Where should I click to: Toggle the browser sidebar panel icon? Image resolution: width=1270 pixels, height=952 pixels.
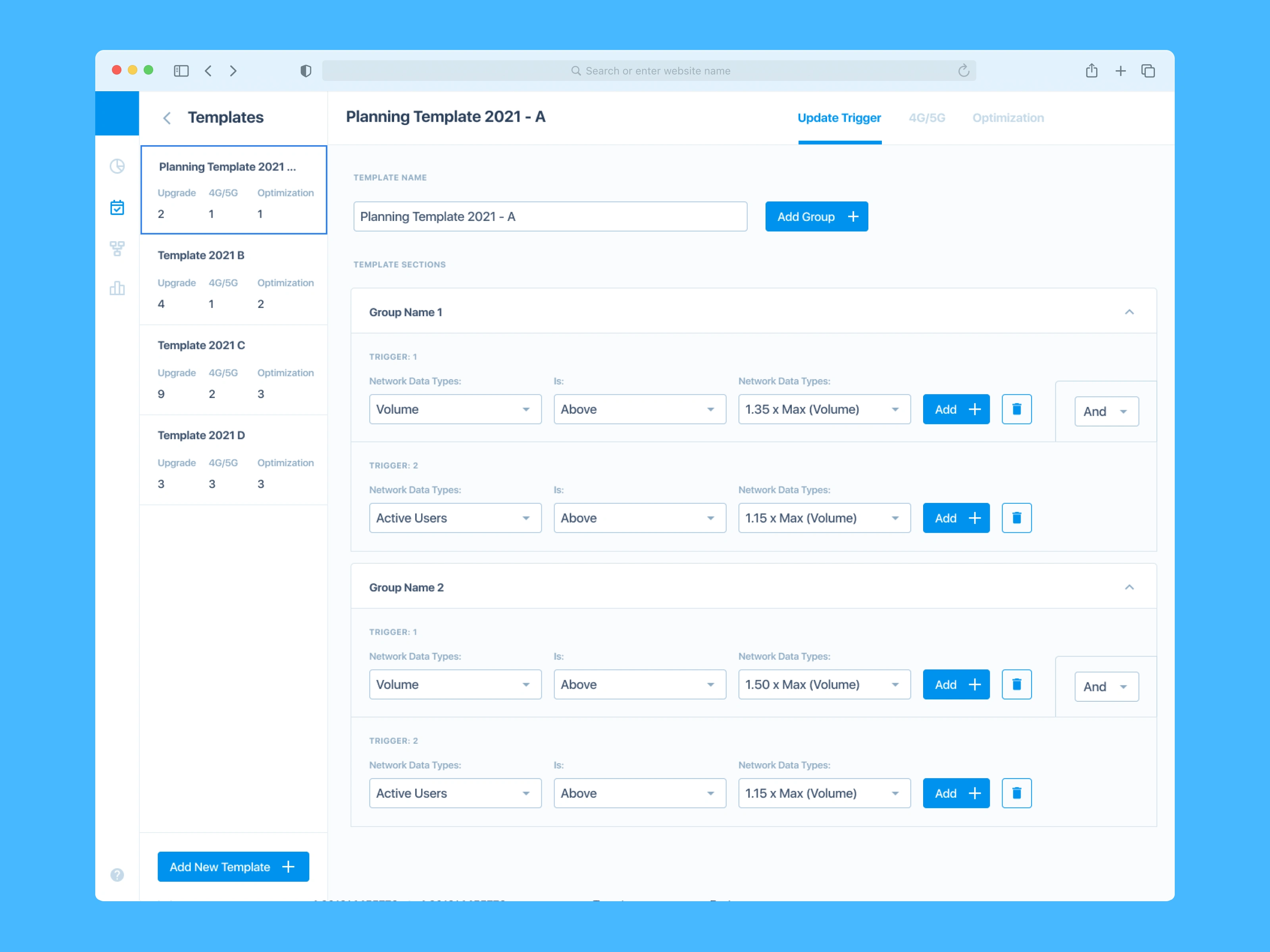click(x=181, y=71)
